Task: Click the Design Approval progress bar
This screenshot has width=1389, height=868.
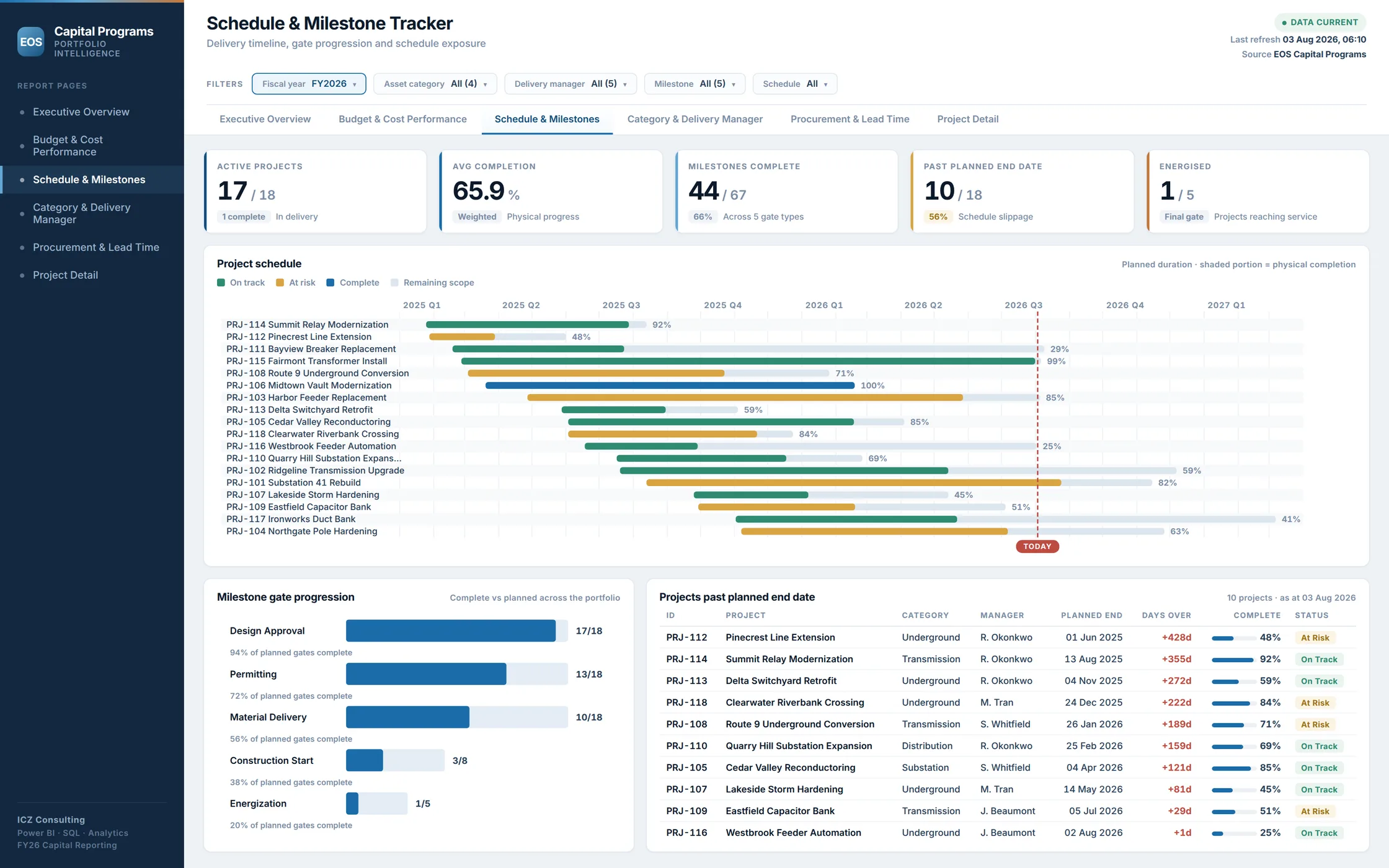Action: tap(457, 631)
